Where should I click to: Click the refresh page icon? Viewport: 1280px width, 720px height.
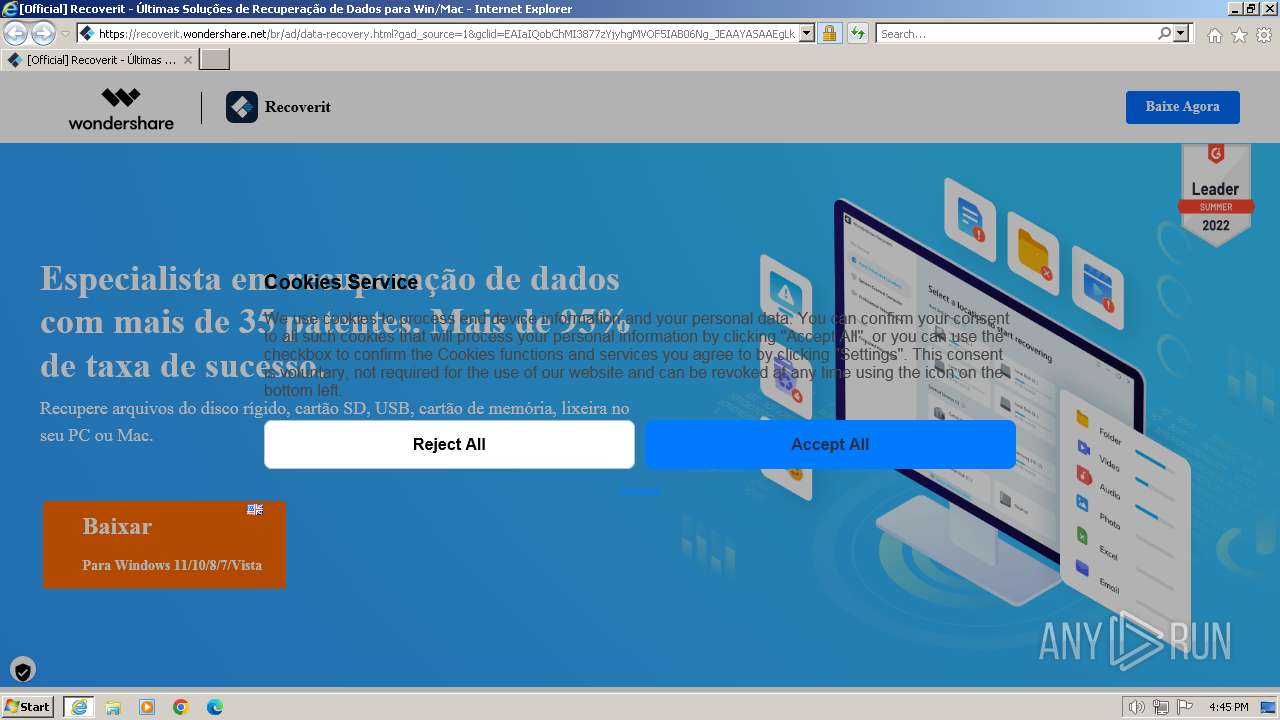tap(857, 33)
